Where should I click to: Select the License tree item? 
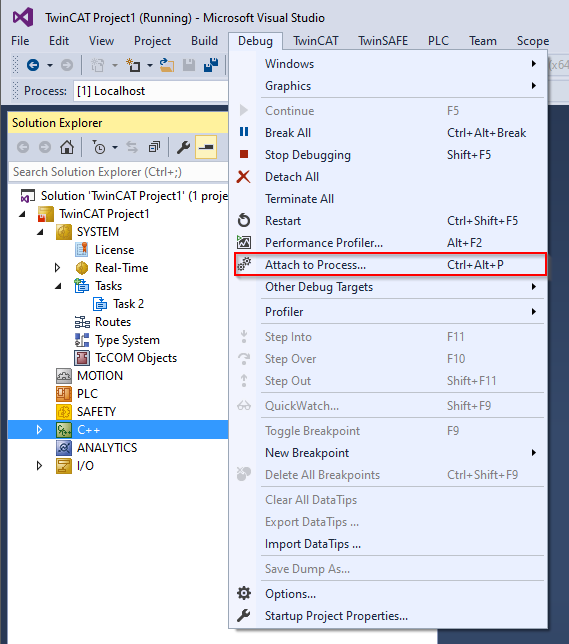click(x=114, y=250)
